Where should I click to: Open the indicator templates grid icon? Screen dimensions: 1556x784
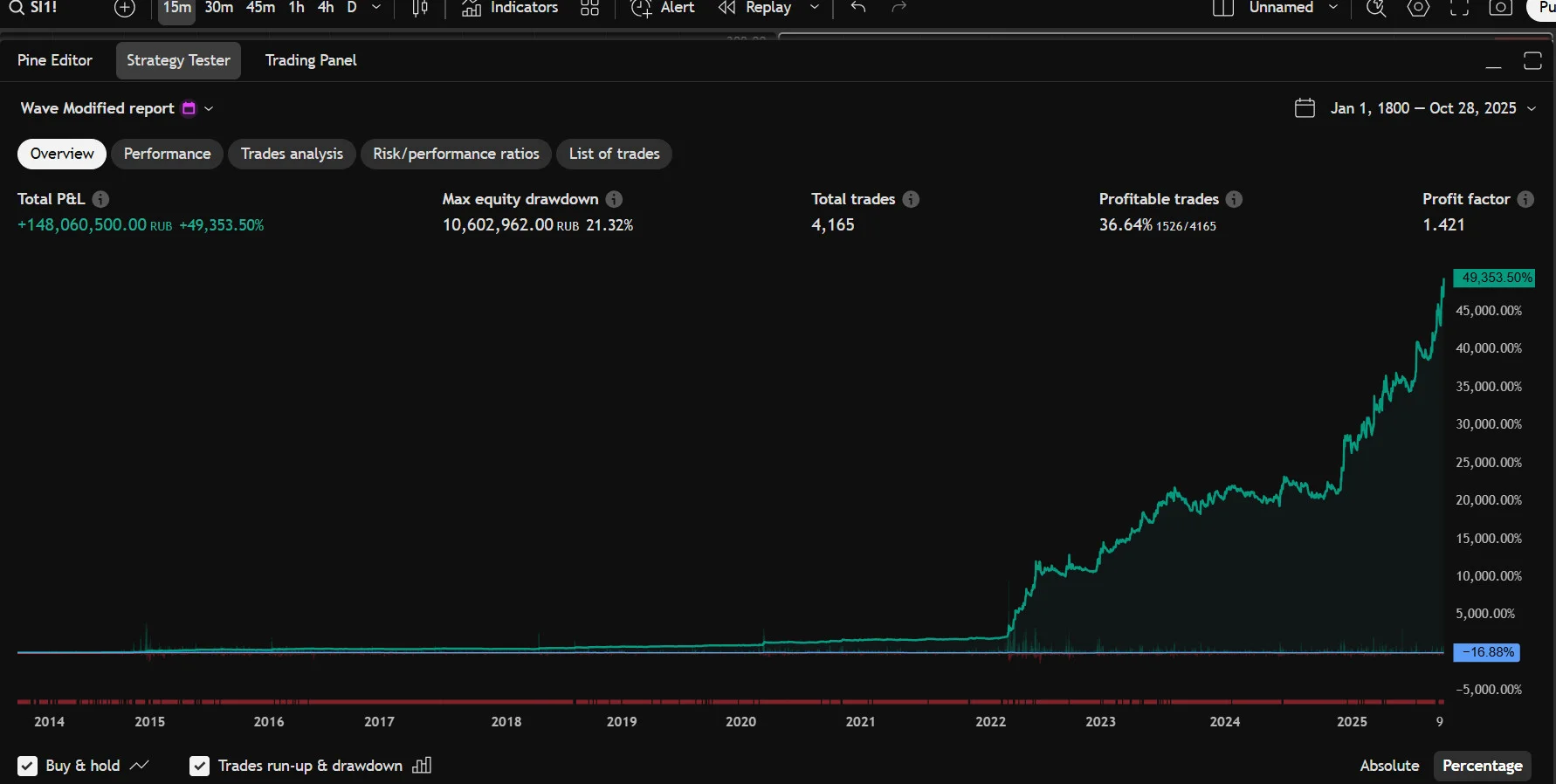589,8
